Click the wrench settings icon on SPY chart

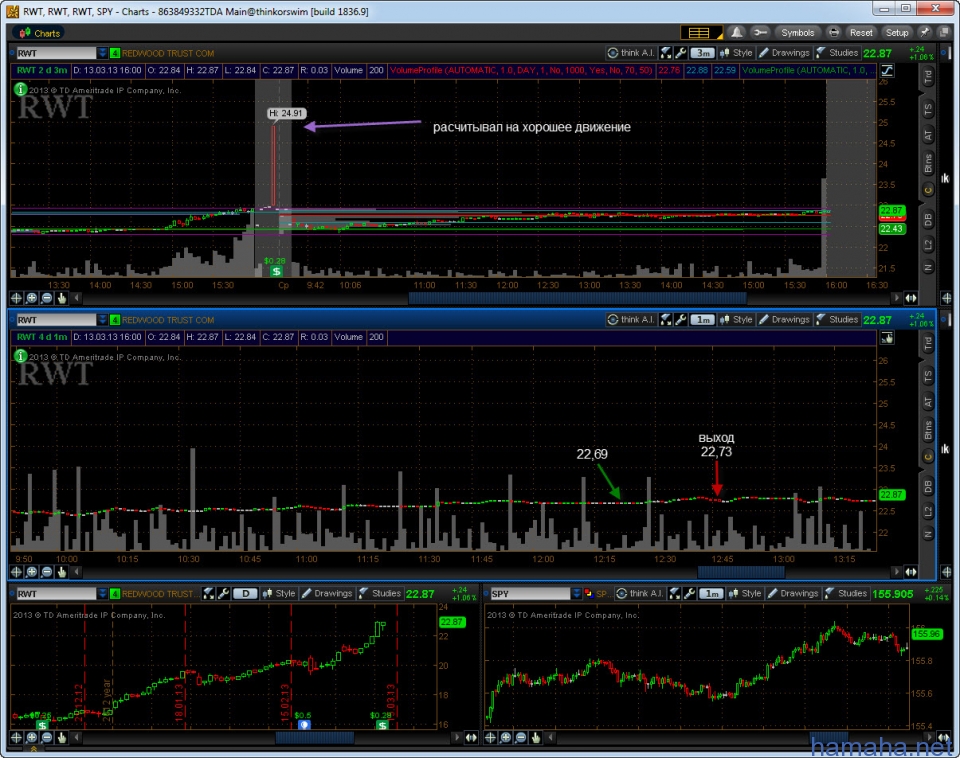(x=689, y=593)
